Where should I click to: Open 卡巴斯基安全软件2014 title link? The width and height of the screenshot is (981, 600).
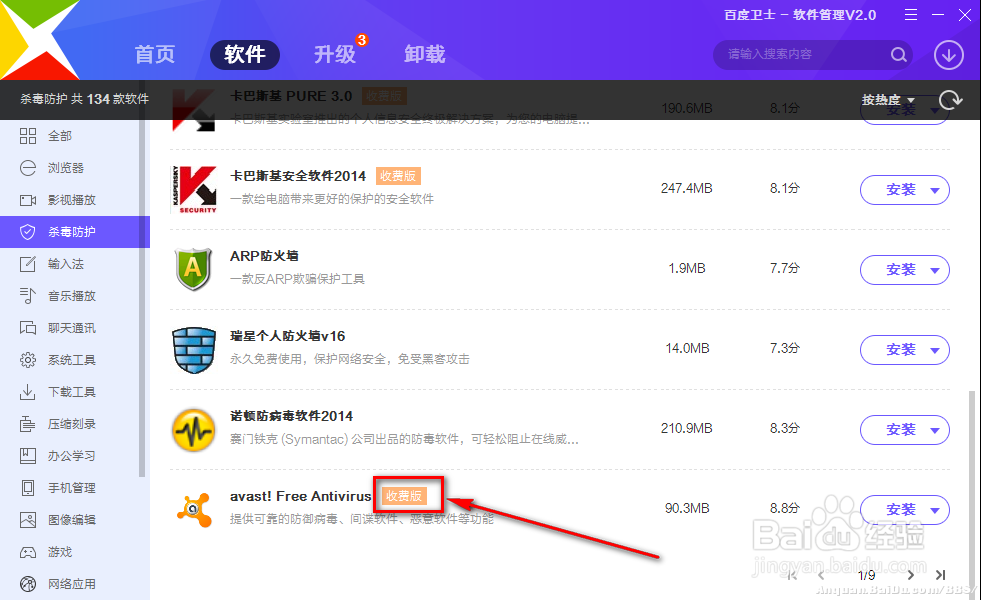[298, 176]
